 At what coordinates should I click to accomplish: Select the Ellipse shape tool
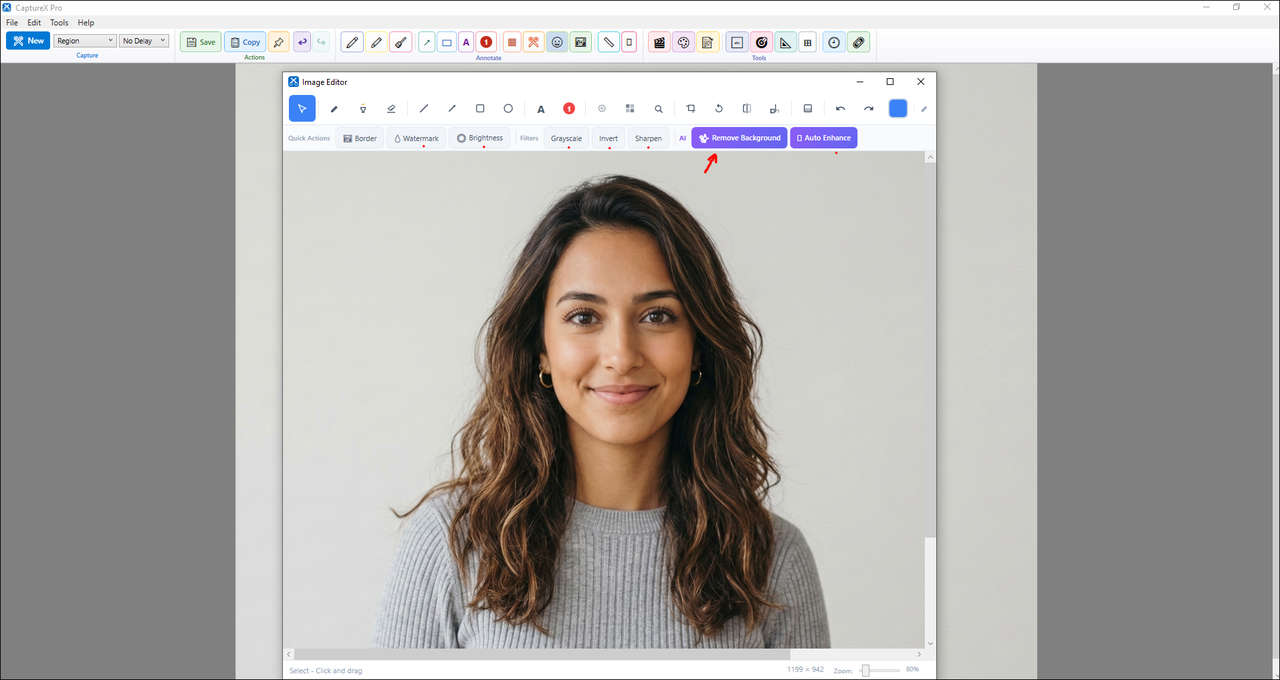point(508,108)
